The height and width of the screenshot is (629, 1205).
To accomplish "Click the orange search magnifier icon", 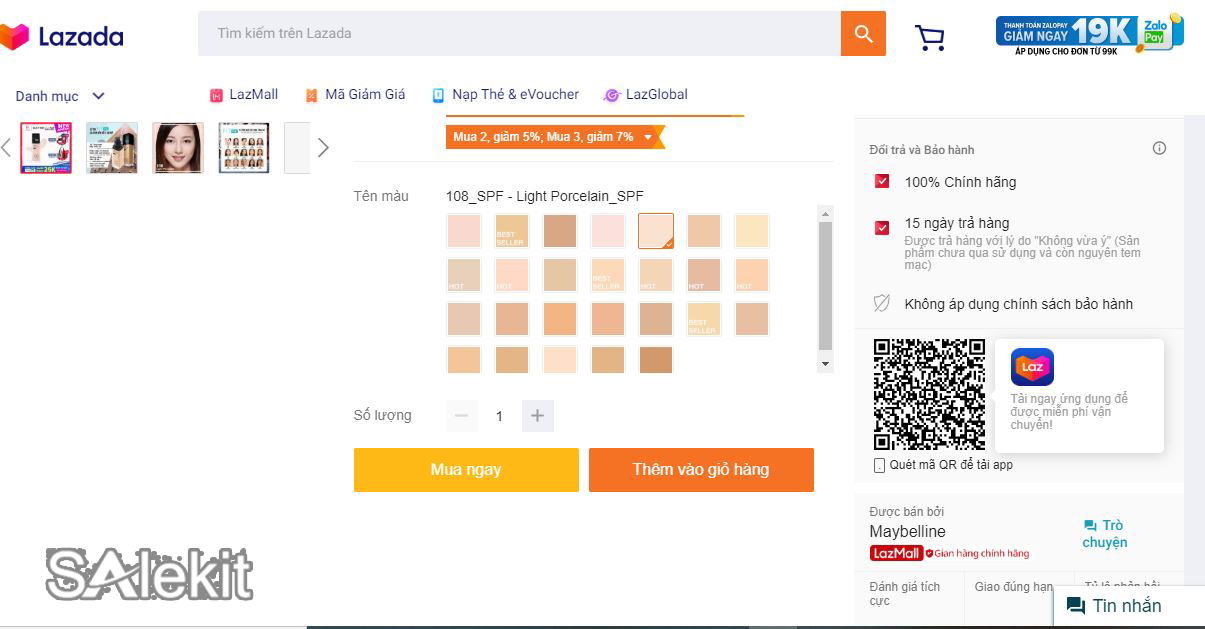I will tap(862, 33).
